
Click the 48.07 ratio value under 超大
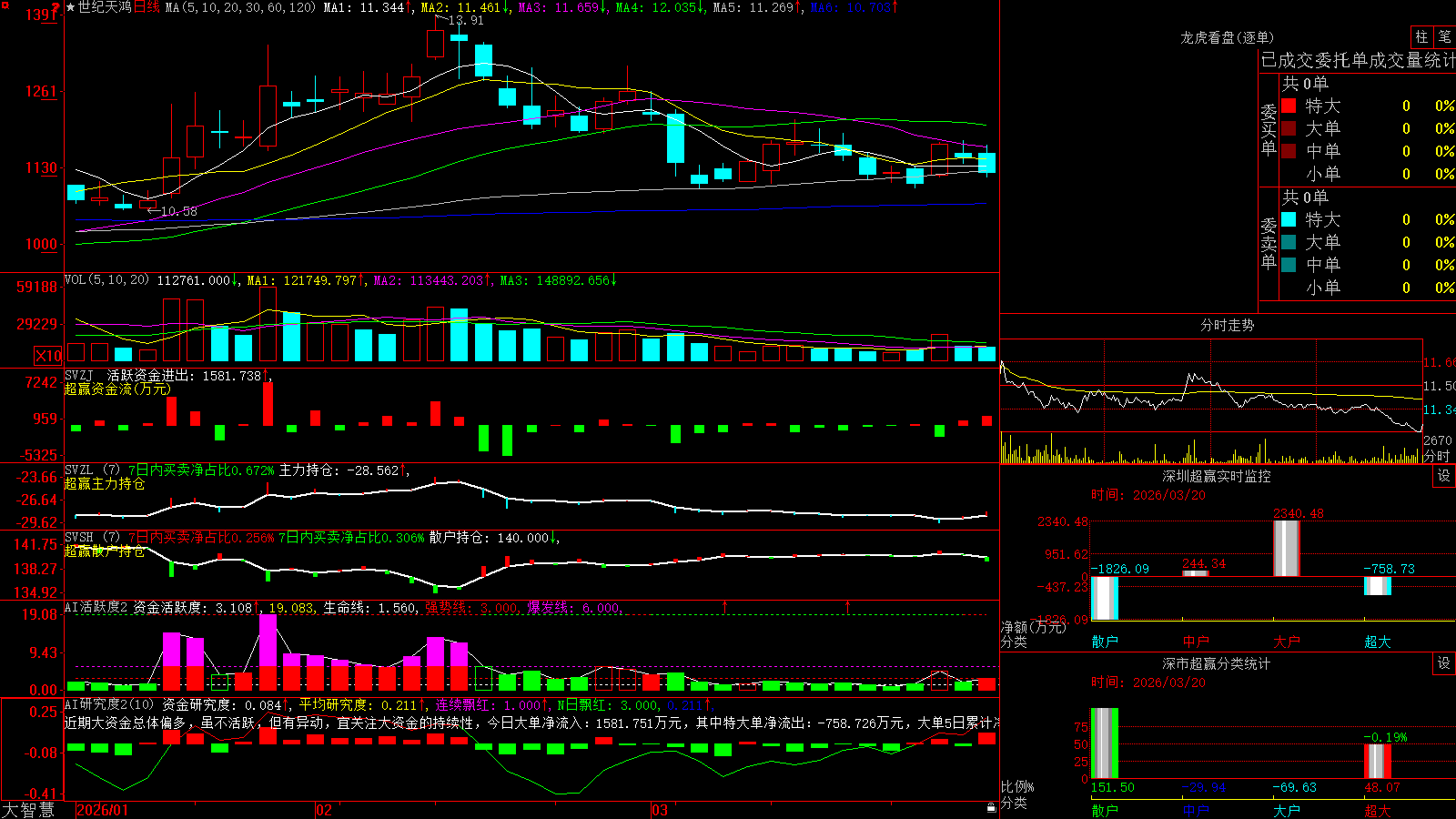tap(1382, 787)
